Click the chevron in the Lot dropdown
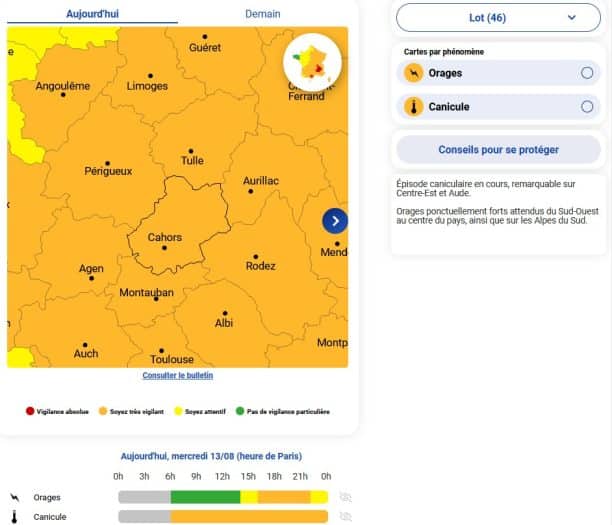The width and height of the screenshot is (612, 525). [x=572, y=18]
